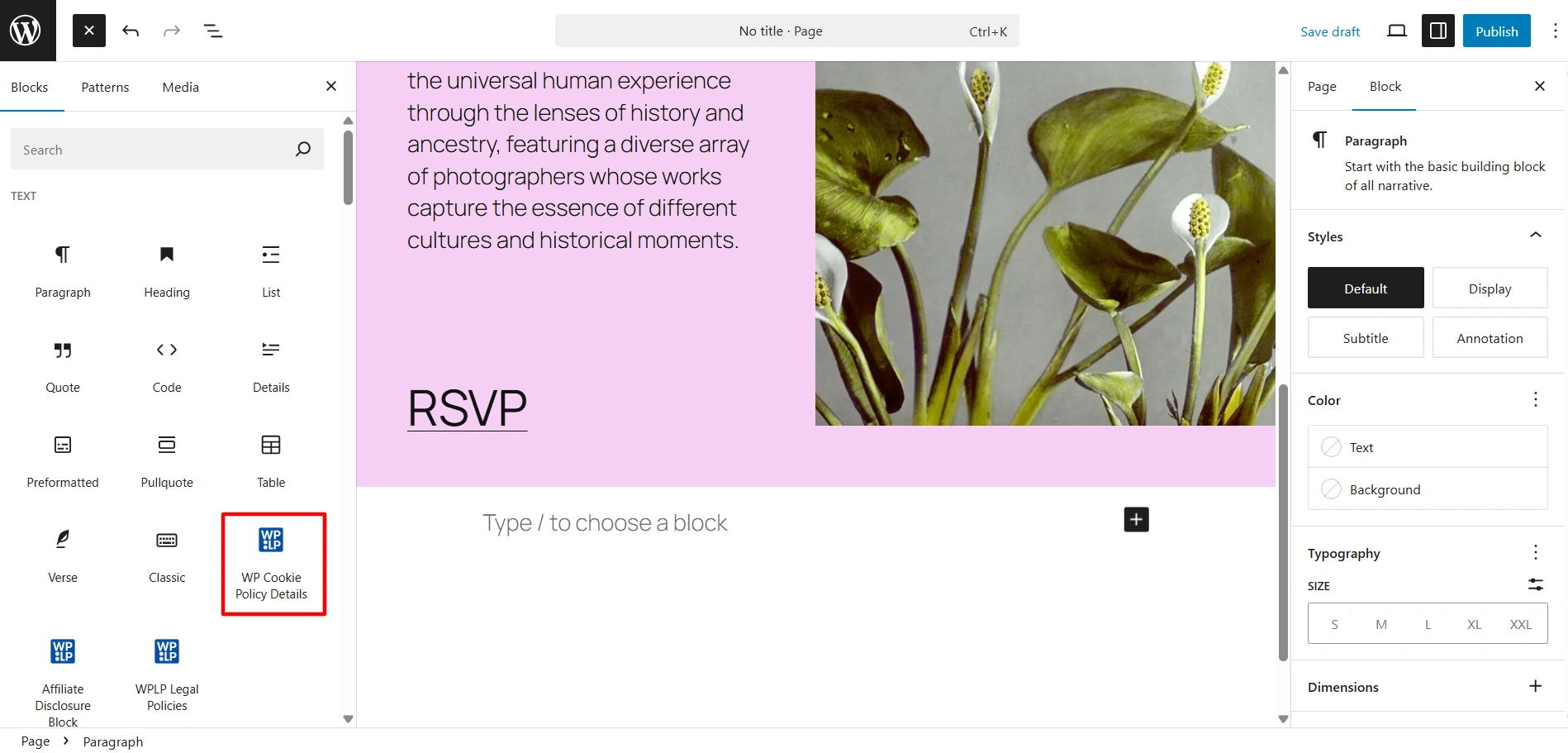
Task: Click Save draft
Action: coord(1329,31)
